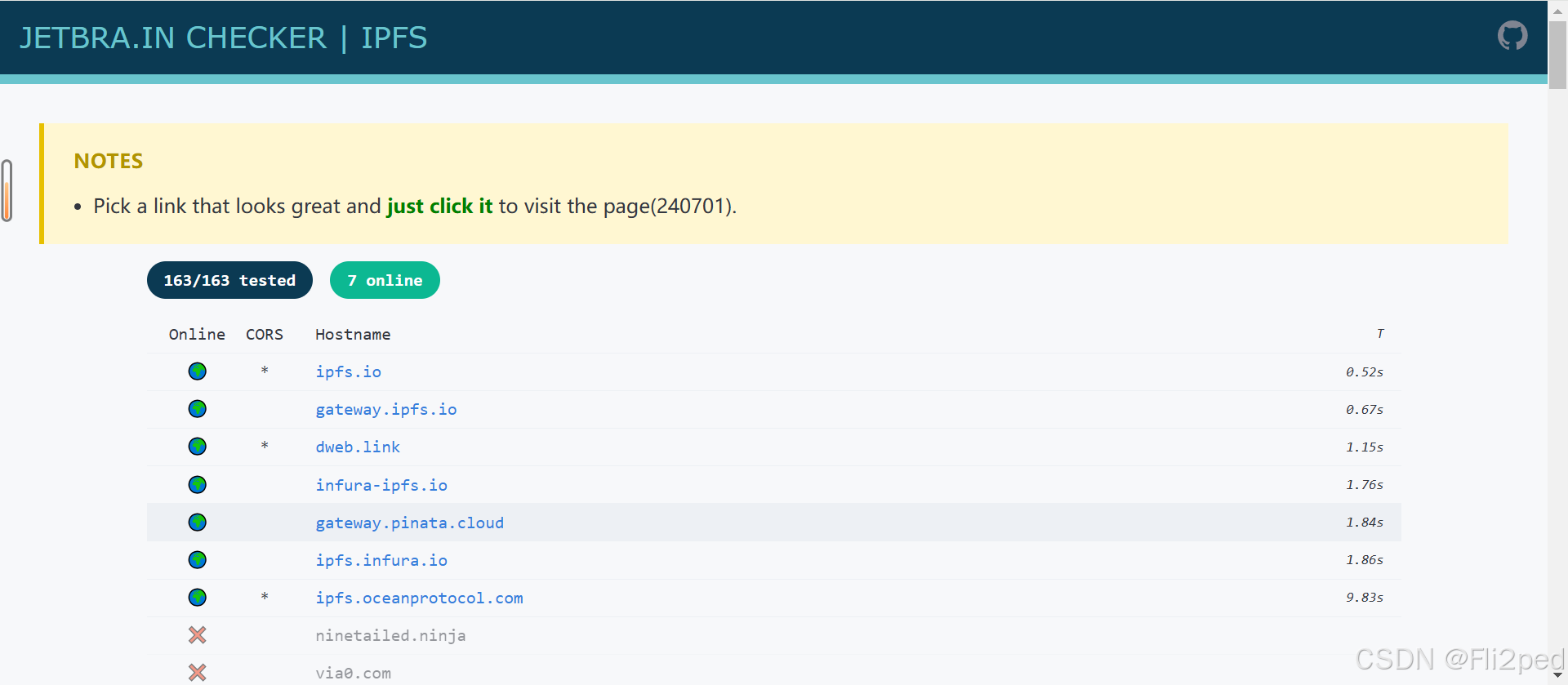Click the globe icon beside gateway.ipfs.io
The width and height of the screenshot is (1568, 685).
pos(198,409)
